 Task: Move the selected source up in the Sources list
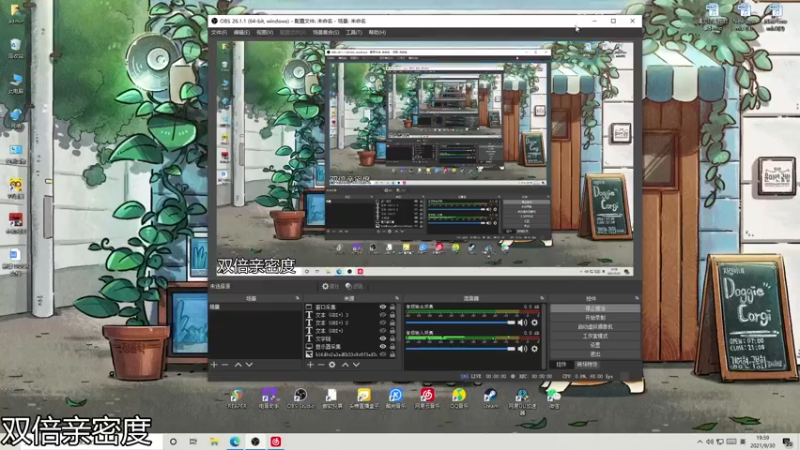[x=345, y=365]
